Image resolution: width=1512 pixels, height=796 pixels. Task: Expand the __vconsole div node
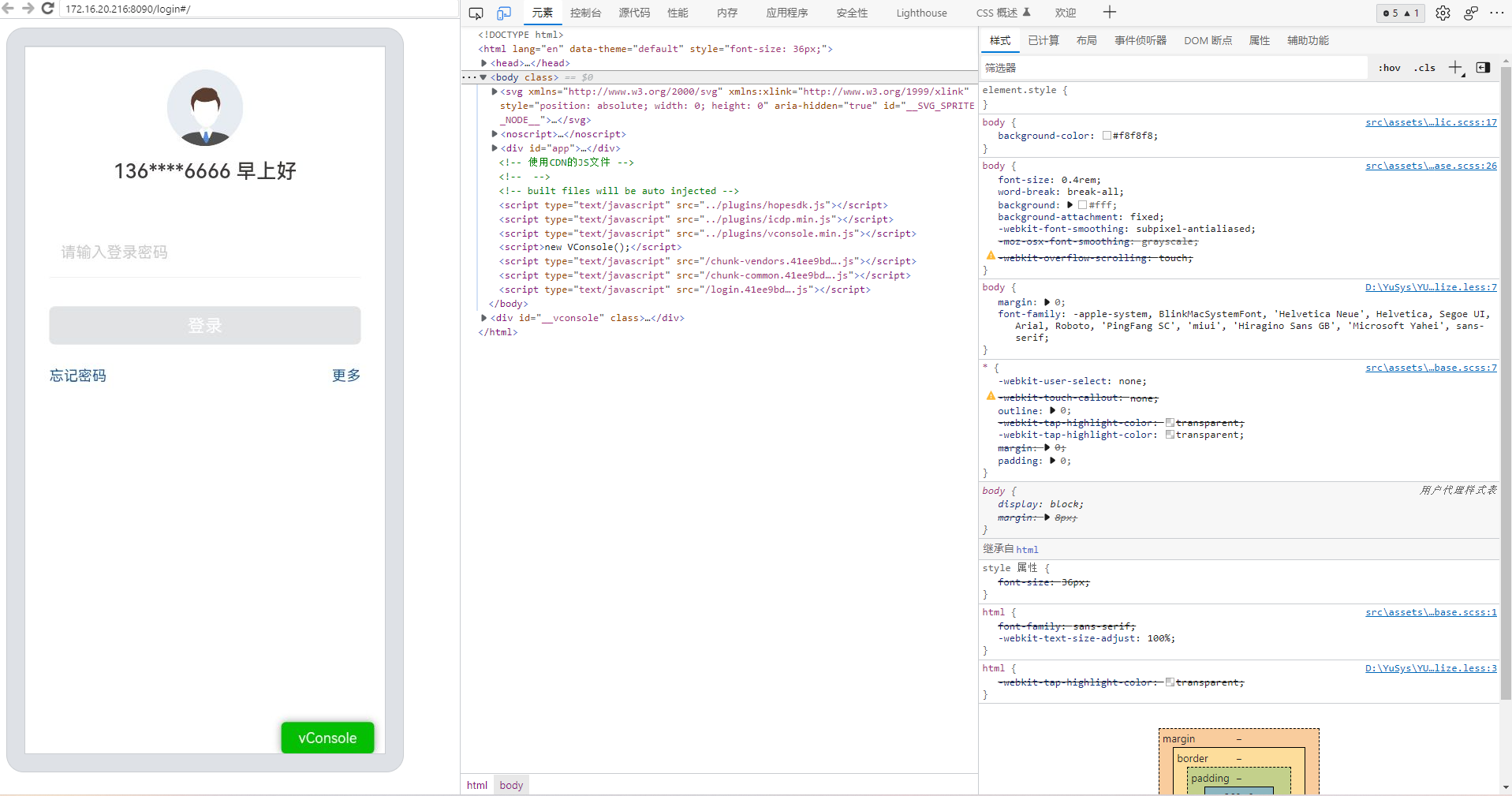[483, 318]
